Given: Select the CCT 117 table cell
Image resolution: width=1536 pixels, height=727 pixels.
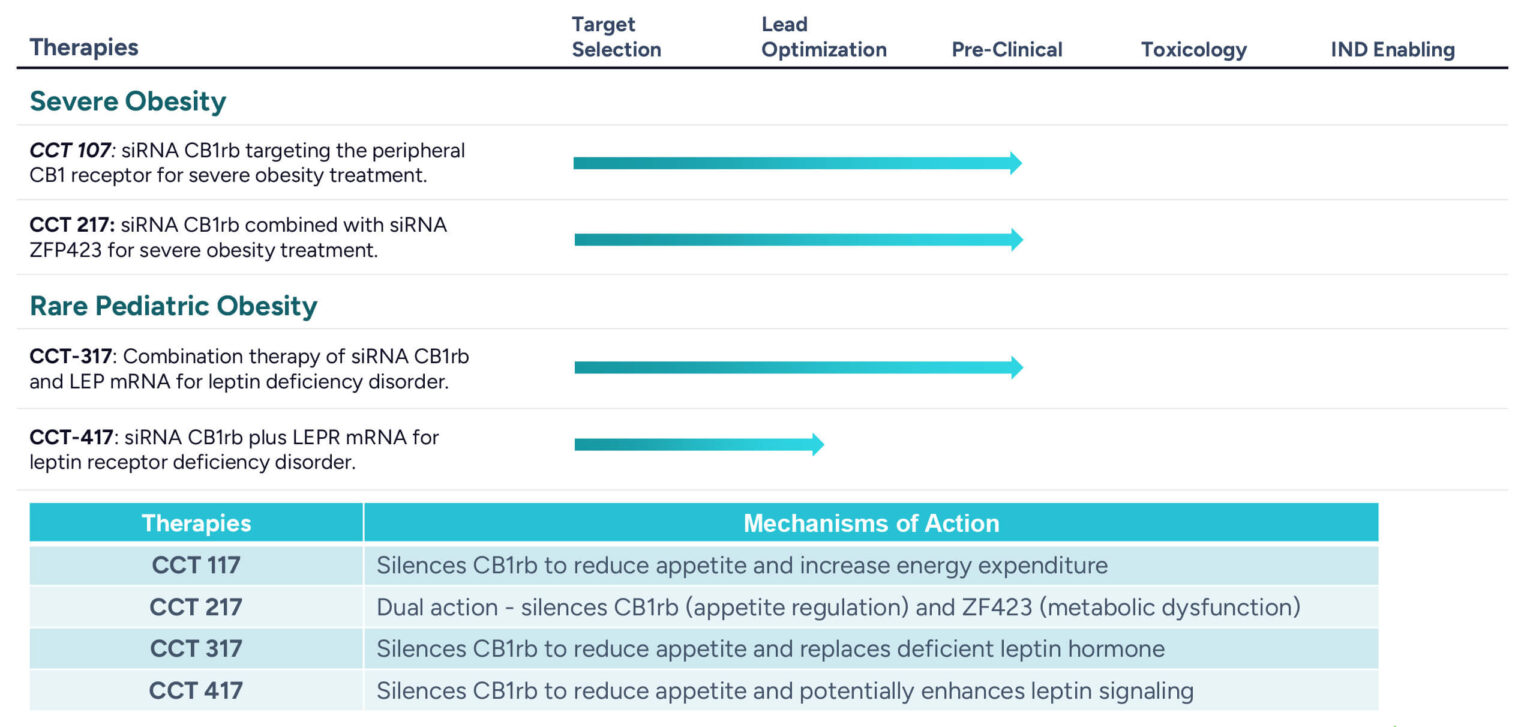Looking at the screenshot, I should (x=196, y=565).
